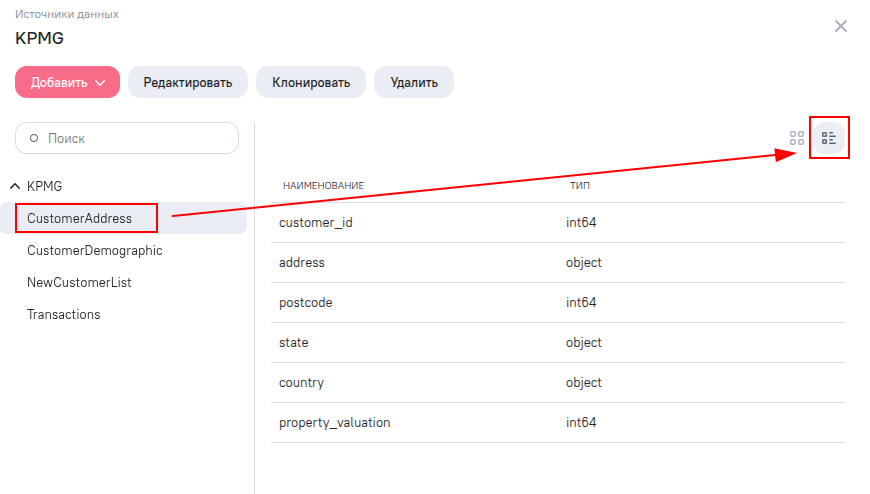Click the search magnifier icon

[x=34, y=138]
